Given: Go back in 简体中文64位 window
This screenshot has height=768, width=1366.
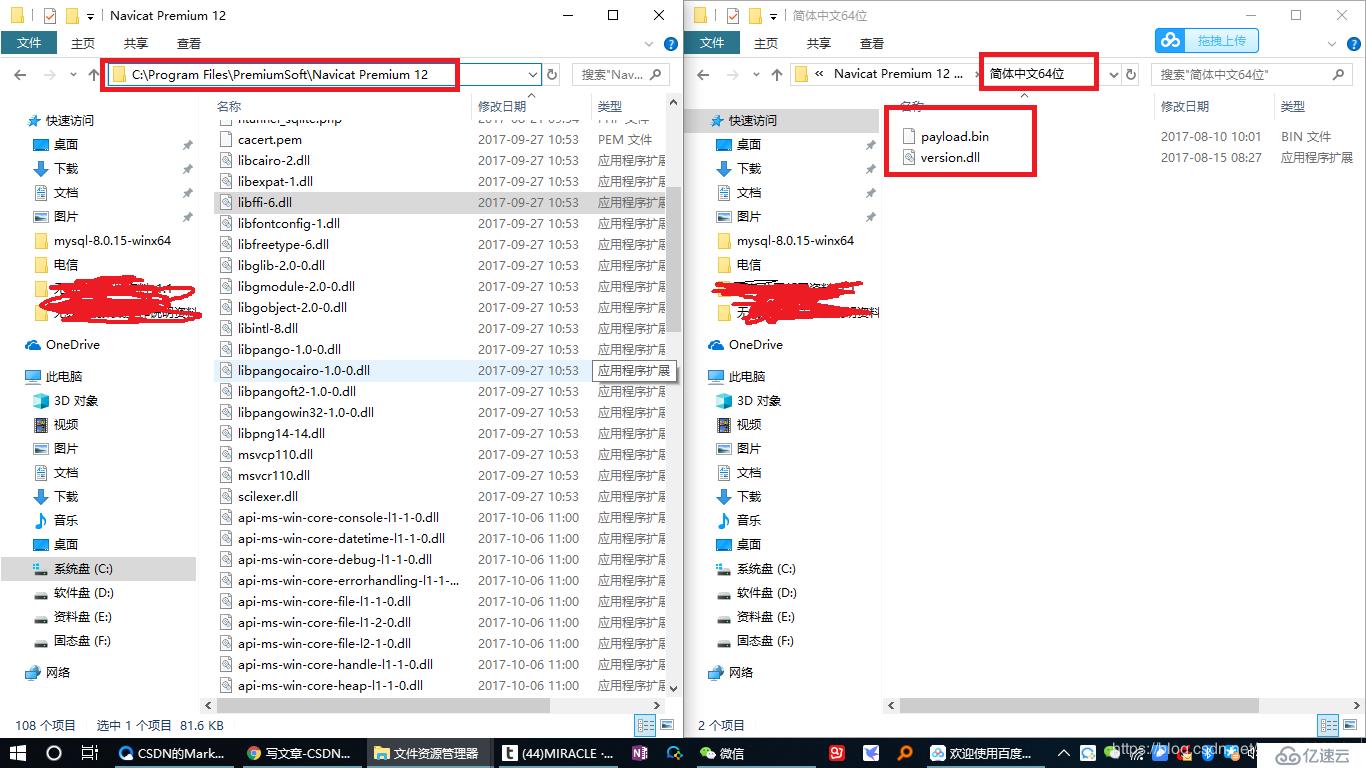Looking at the screenshot, I should 703,74.
